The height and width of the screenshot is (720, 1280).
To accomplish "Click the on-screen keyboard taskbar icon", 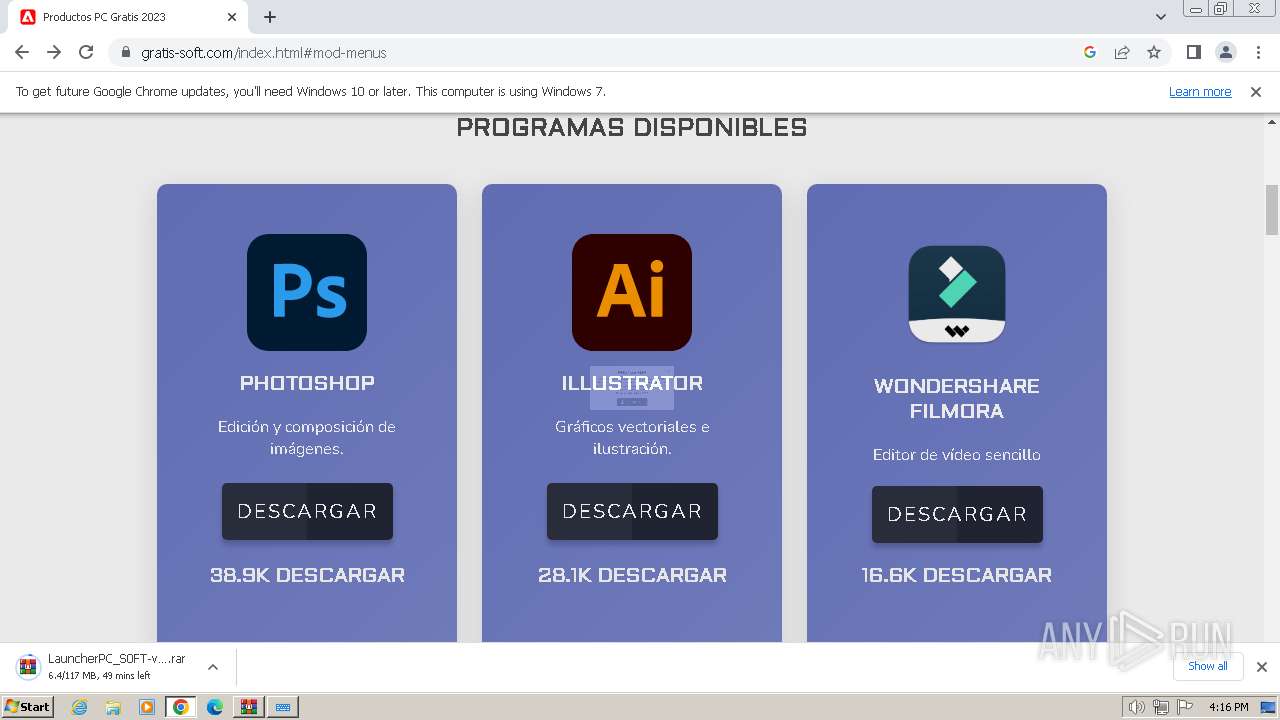I will (283, 707).
